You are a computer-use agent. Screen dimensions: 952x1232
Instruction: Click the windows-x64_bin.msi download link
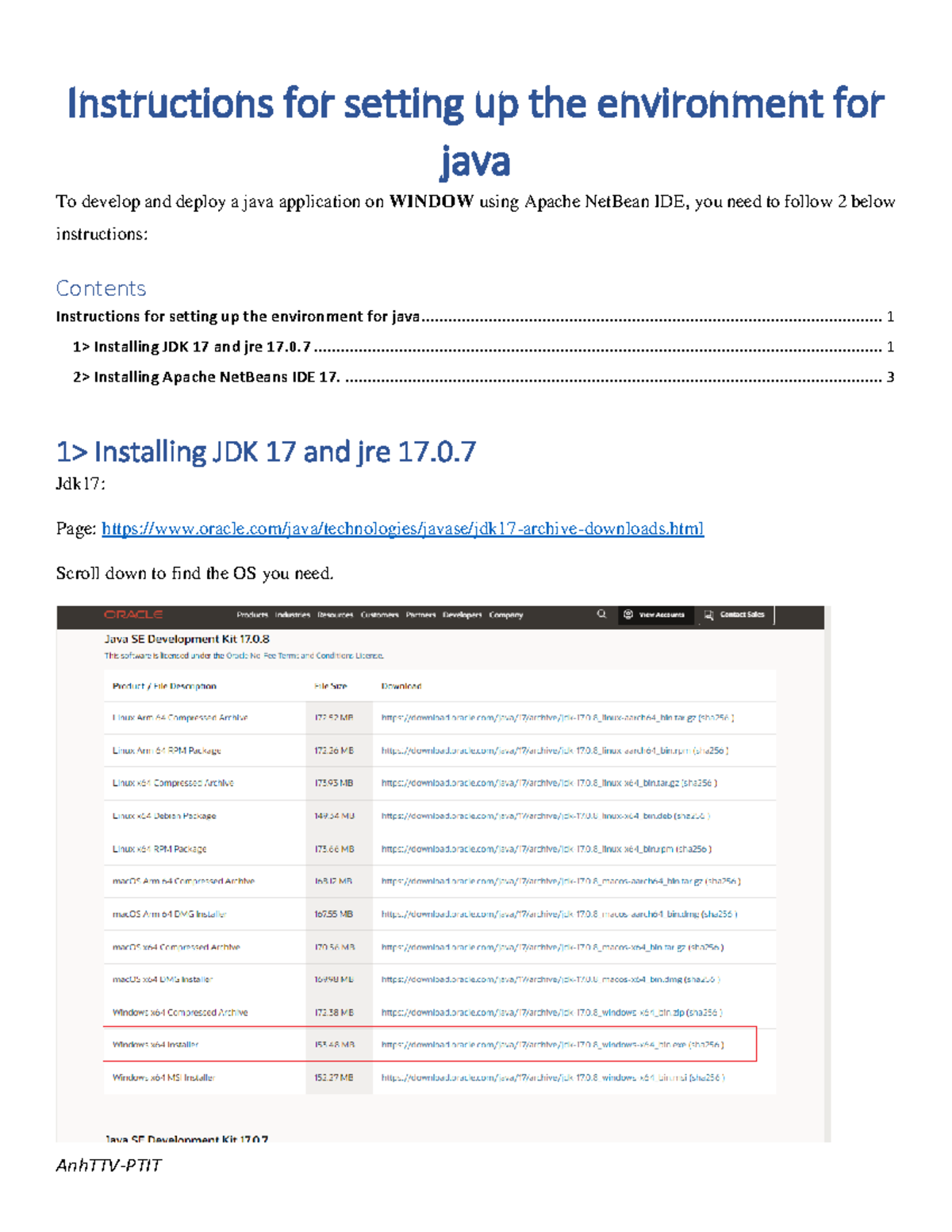(533, 1077)
